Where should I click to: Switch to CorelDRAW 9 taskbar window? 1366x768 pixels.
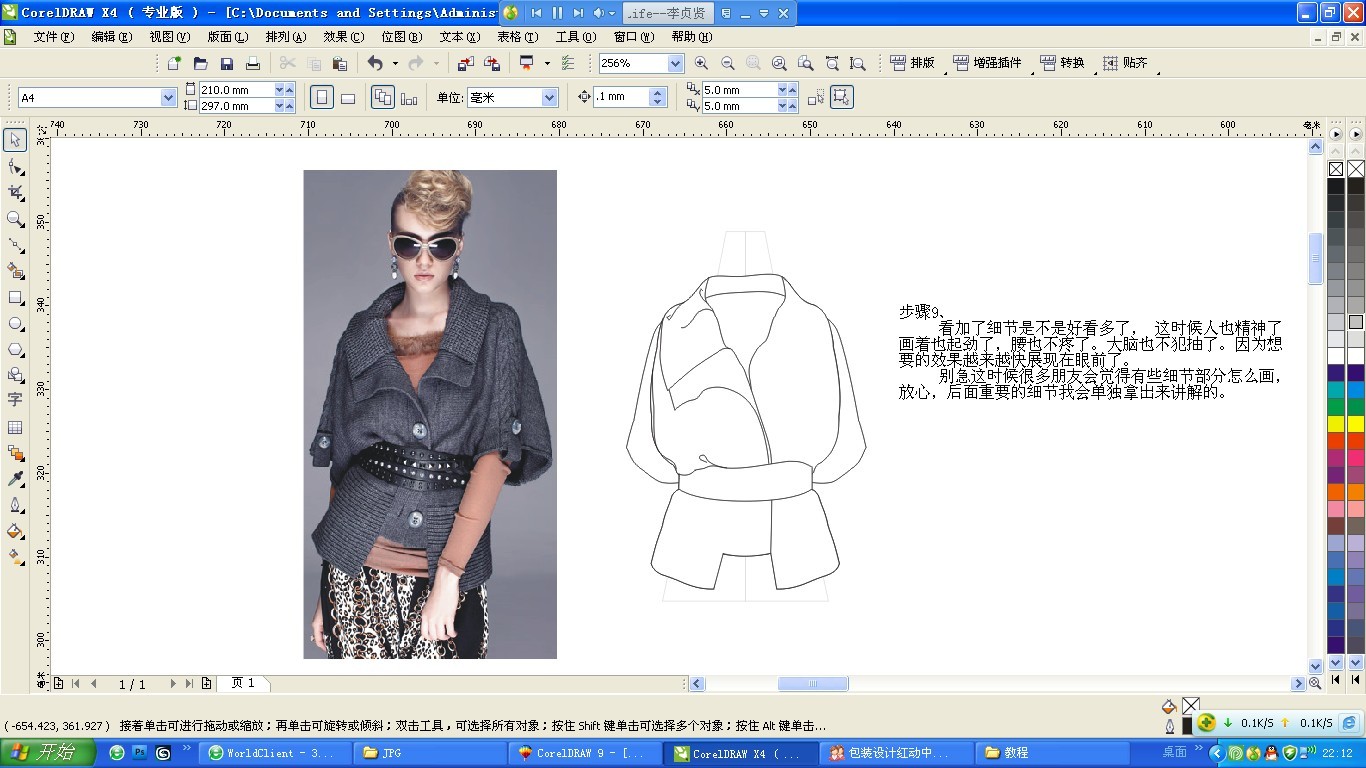coord(585,753)
